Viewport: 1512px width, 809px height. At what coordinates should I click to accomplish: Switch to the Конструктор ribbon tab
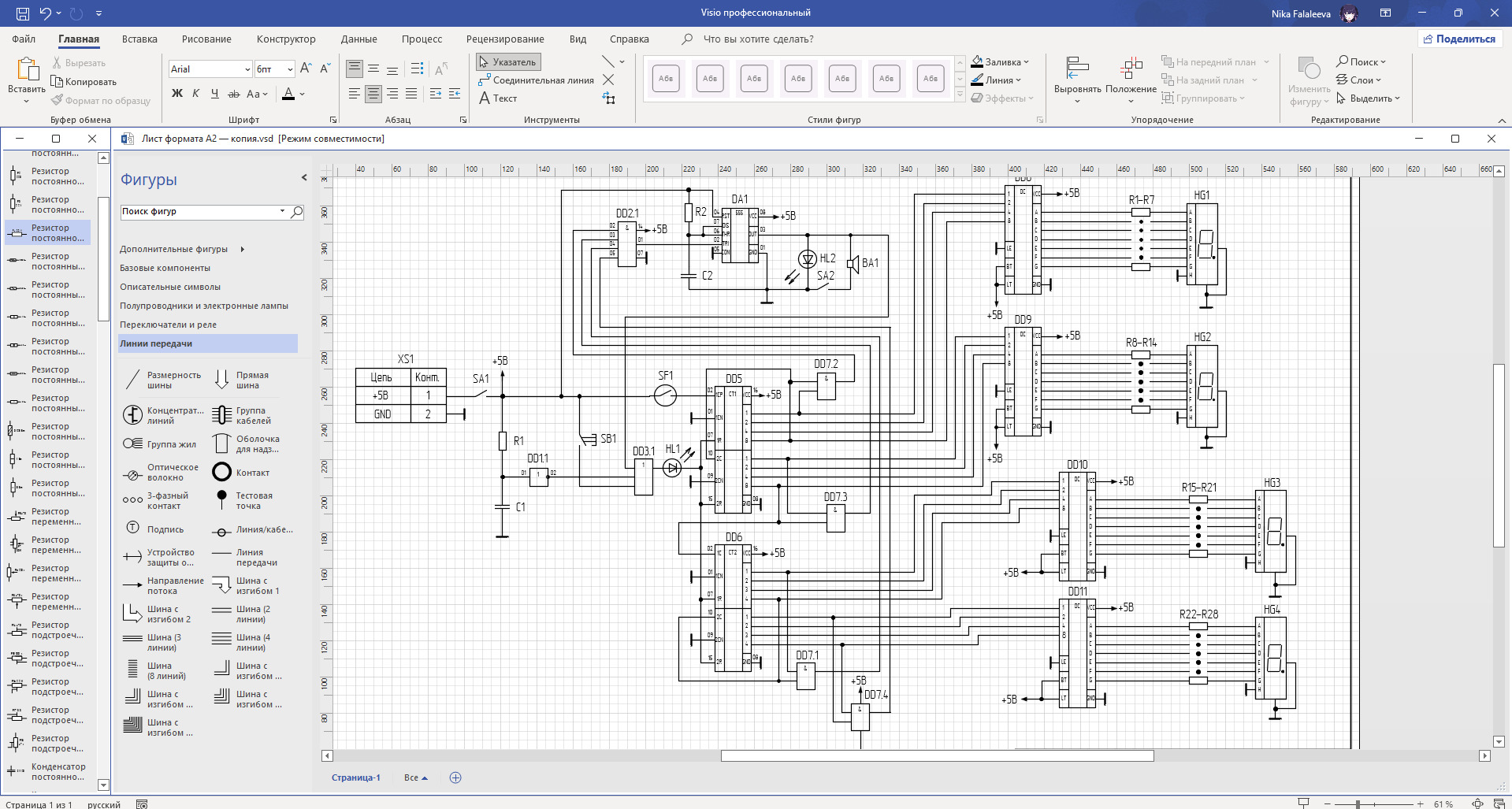click(x=286, y=39)
